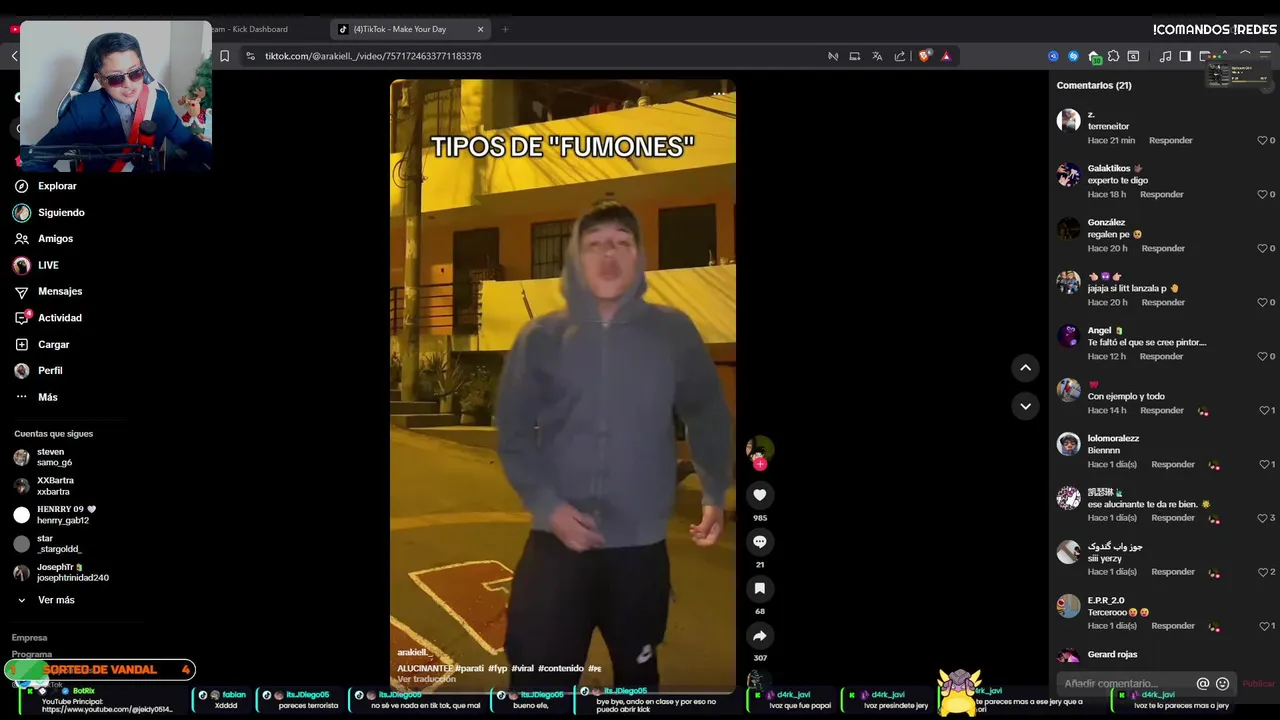Viewport: 1280px width, 720px height.
Task: Reply to Galaktikos comment
Action: click(x=1162, y=195)
